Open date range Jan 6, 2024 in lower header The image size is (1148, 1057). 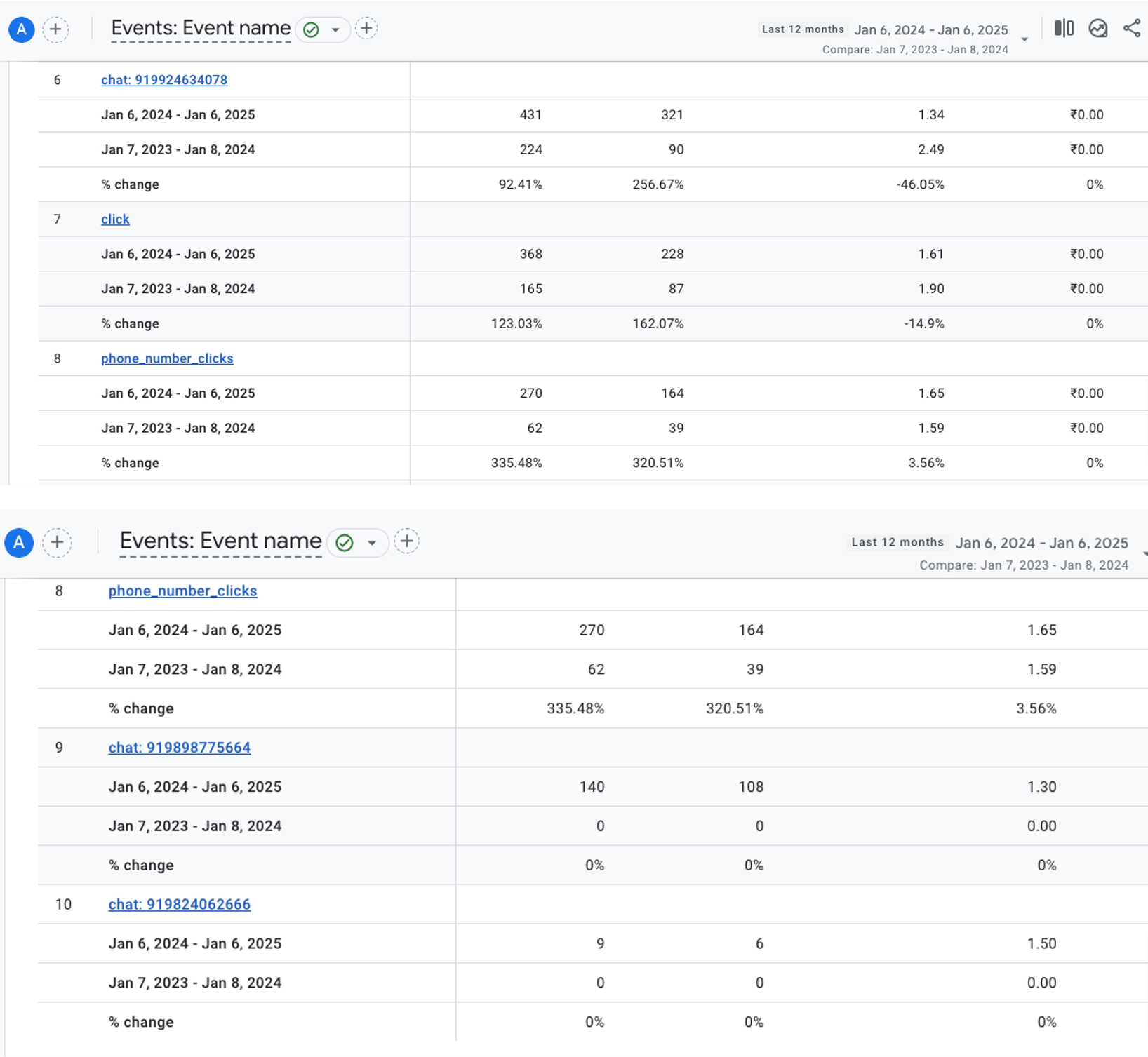(x=1042, y=543)
